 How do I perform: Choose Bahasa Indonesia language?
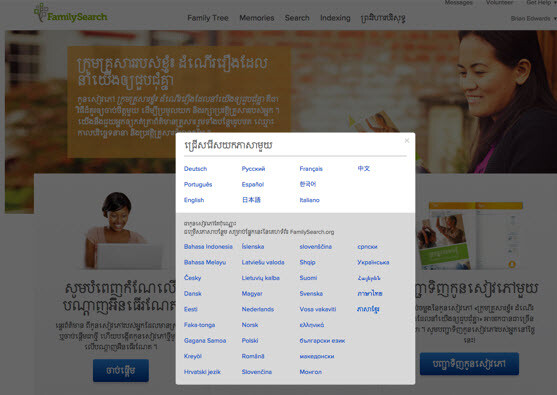coord(208,247)
